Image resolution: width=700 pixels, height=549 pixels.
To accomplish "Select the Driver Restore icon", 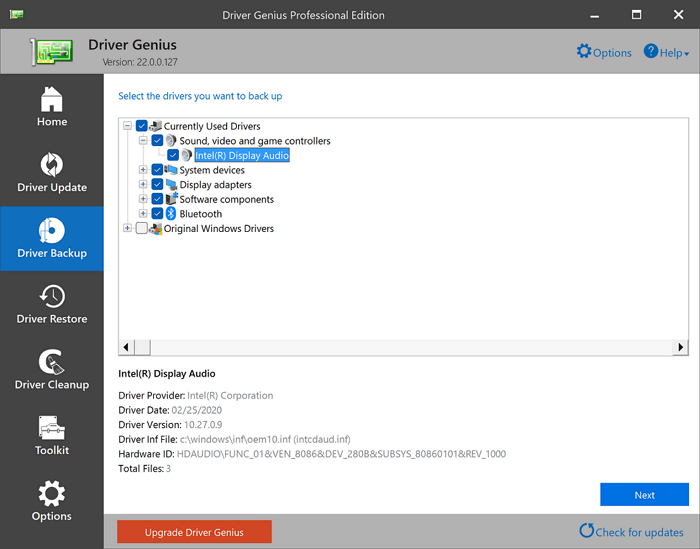I will pyautogui.click(x=52, y=296).
